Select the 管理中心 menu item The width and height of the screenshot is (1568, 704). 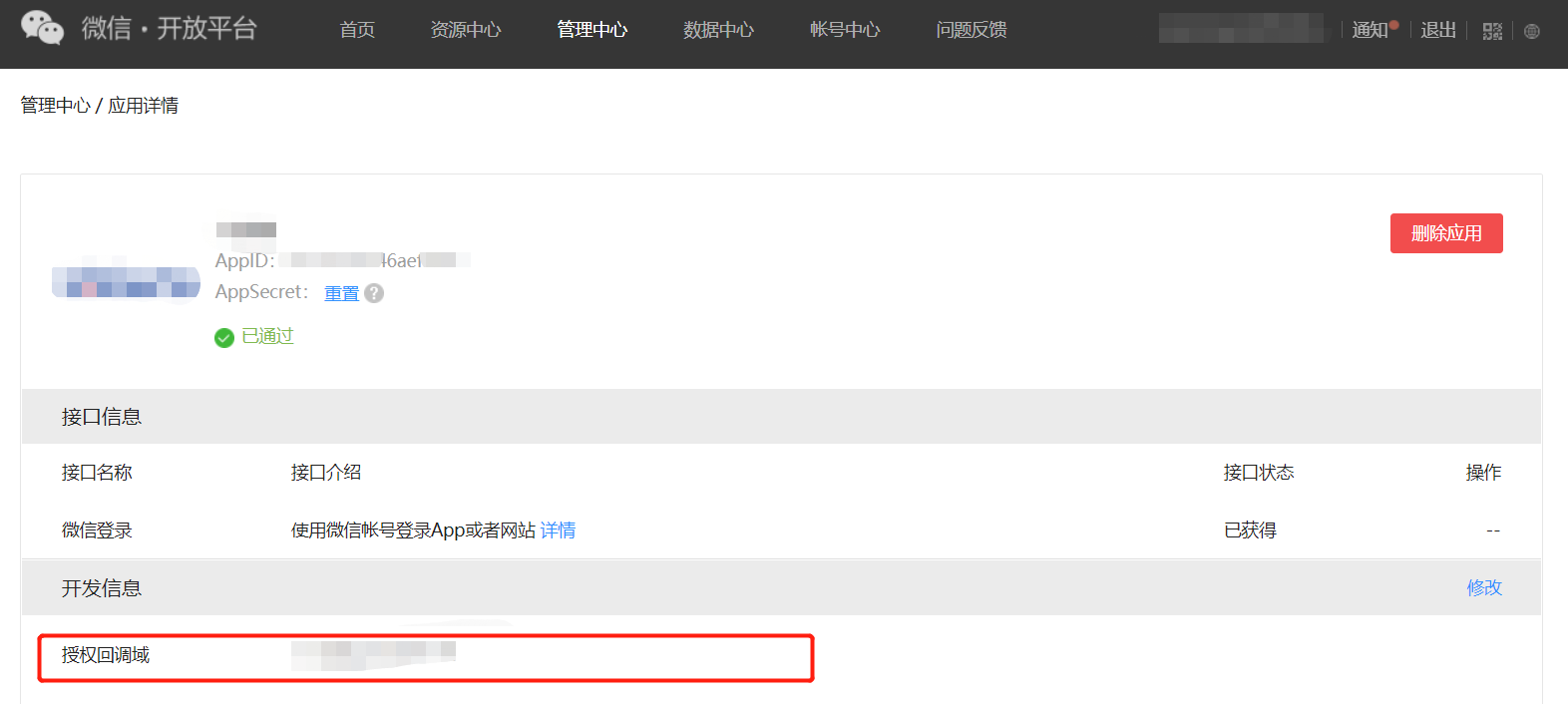click(592, 30)
